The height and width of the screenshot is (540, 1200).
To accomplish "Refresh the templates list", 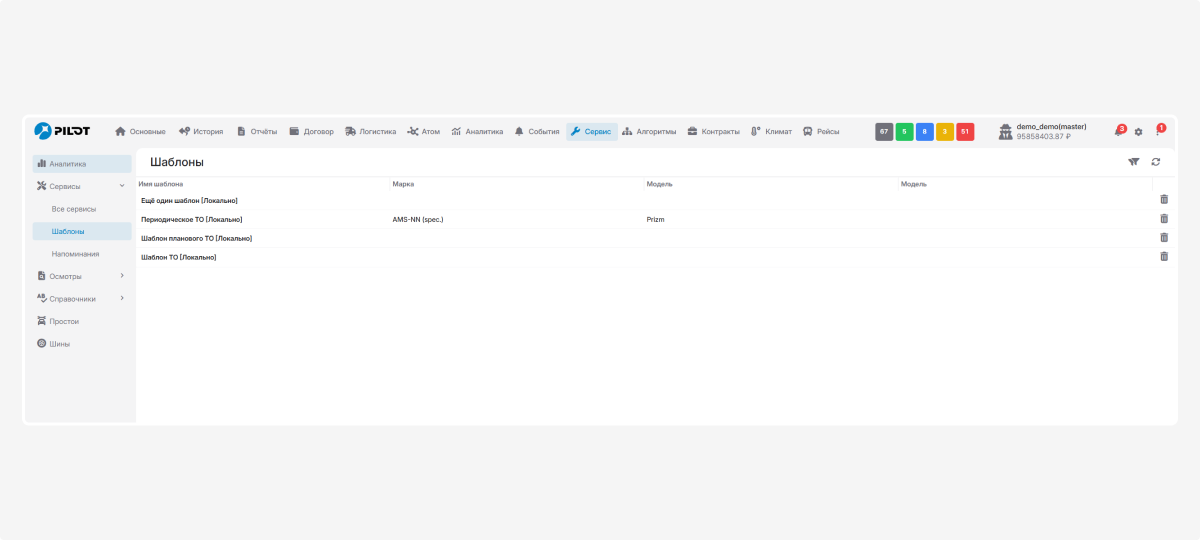I will pyautogui.click(x=1155, y=162).
